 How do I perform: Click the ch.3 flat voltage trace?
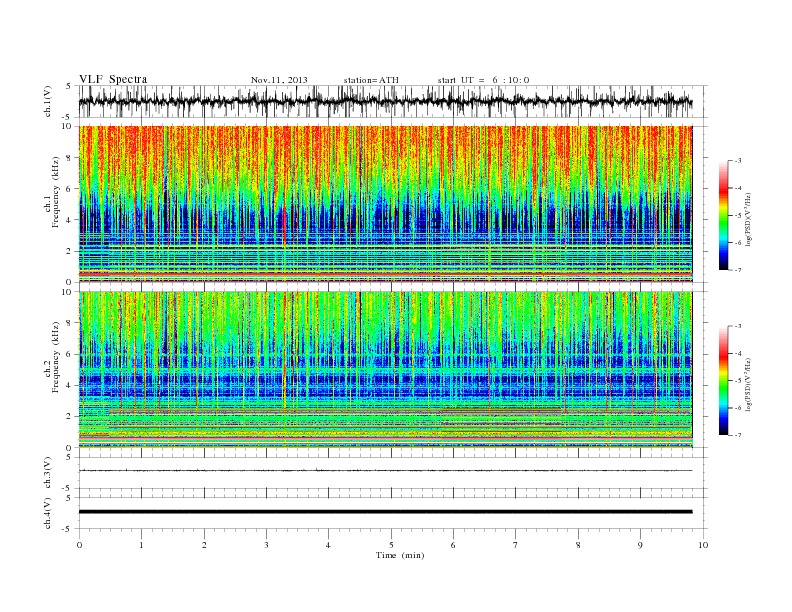(x=385, y=471)
